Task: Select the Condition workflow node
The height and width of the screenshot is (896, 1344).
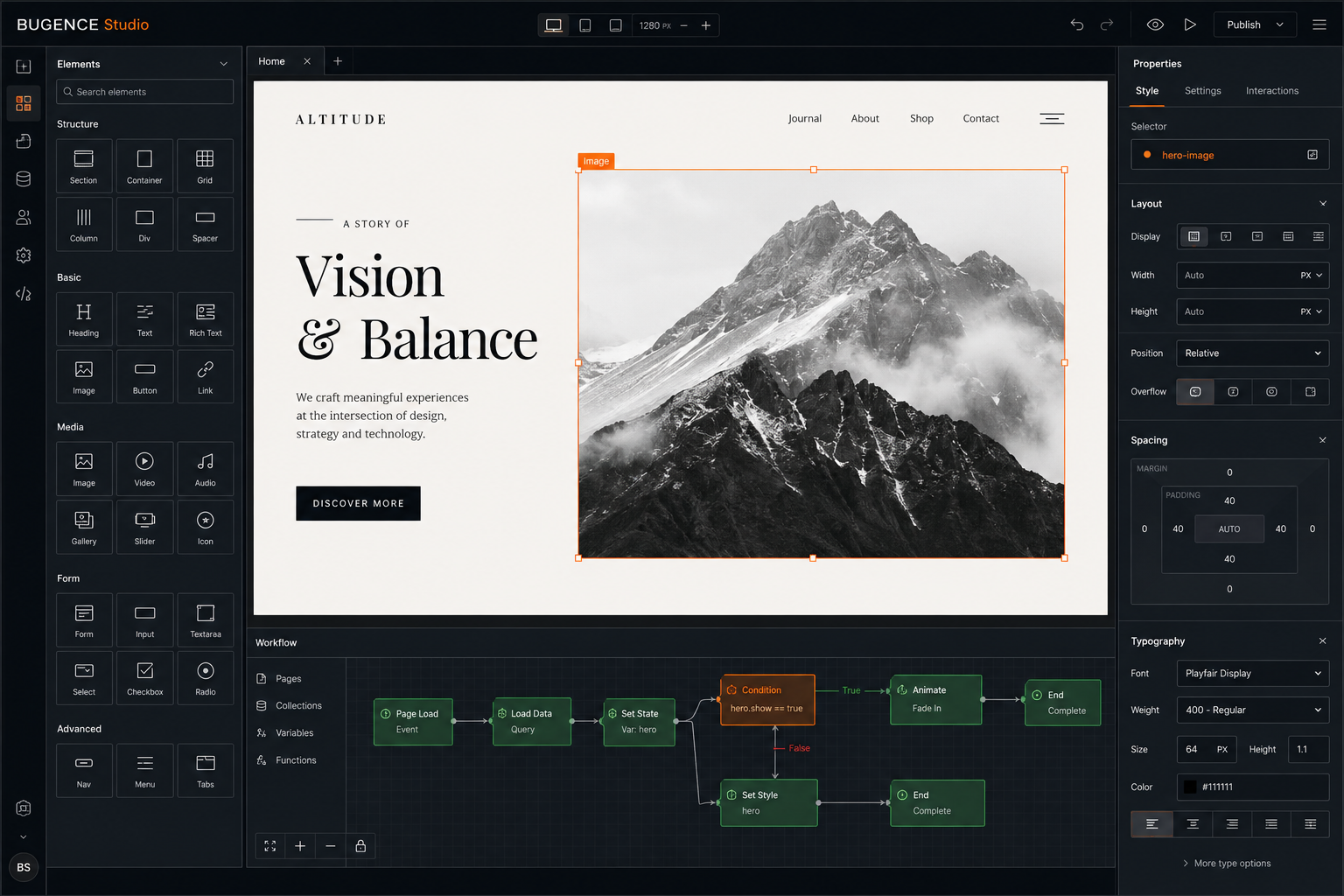Action: tap(767, 700)
